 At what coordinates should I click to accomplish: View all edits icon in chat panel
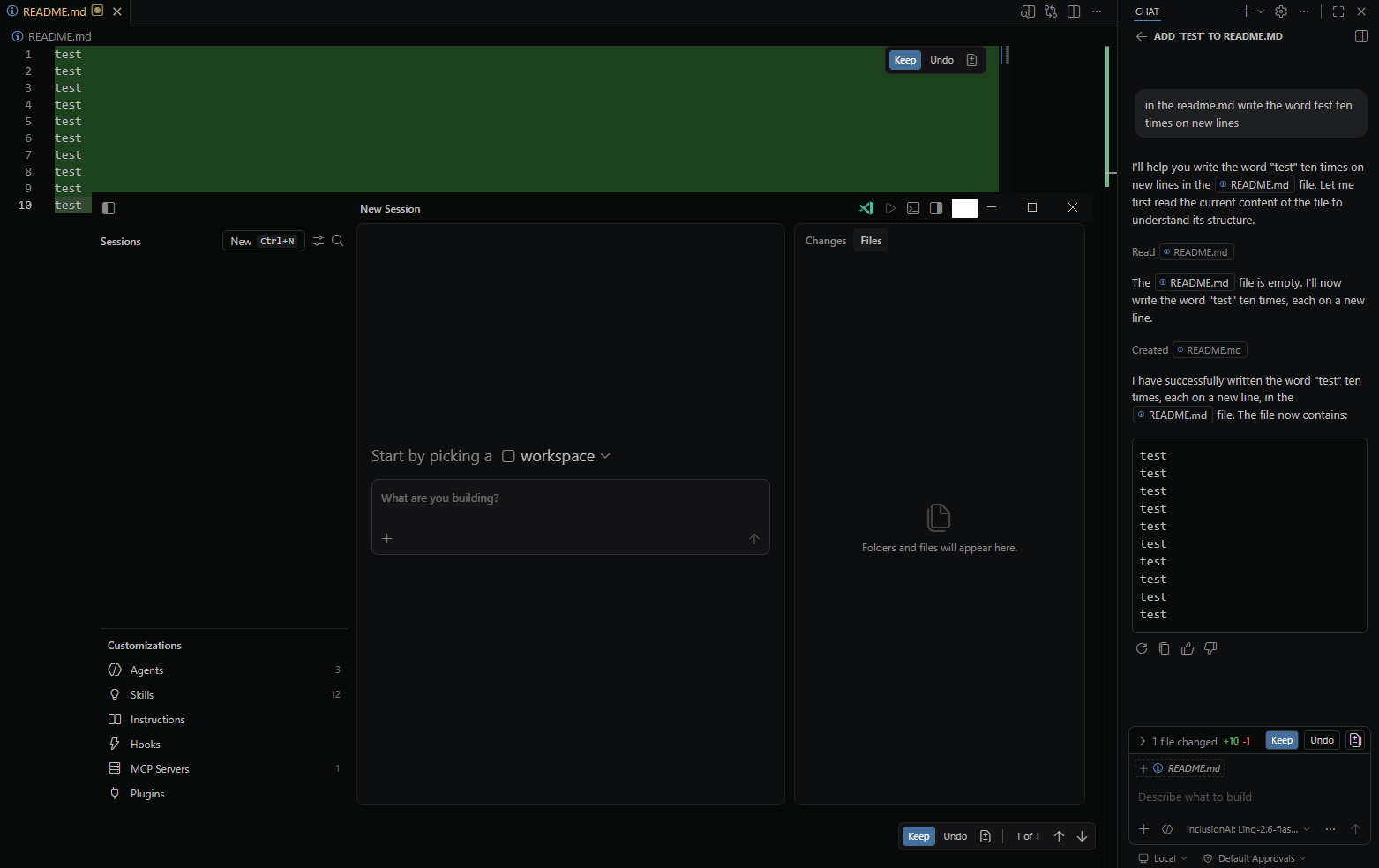point(1355,740)
